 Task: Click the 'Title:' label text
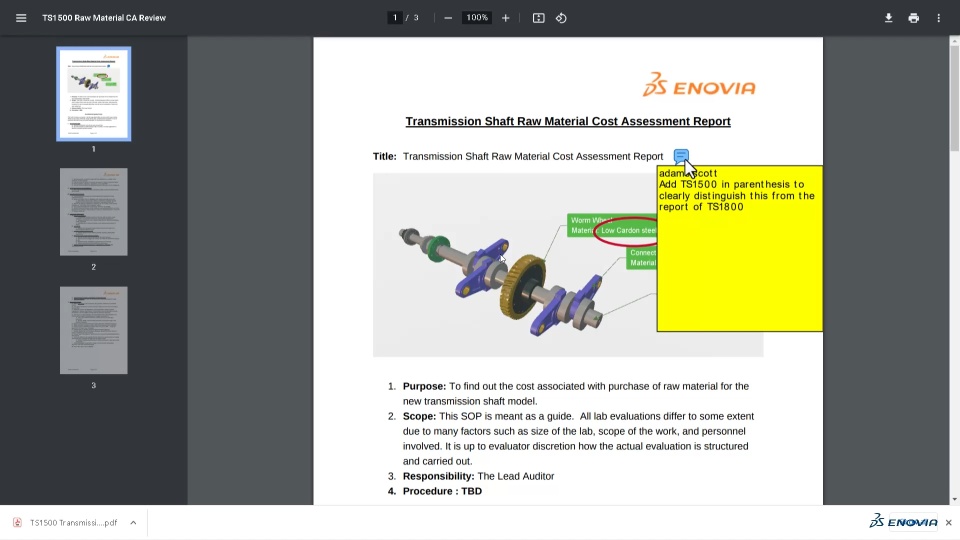(x=384, y=156)
